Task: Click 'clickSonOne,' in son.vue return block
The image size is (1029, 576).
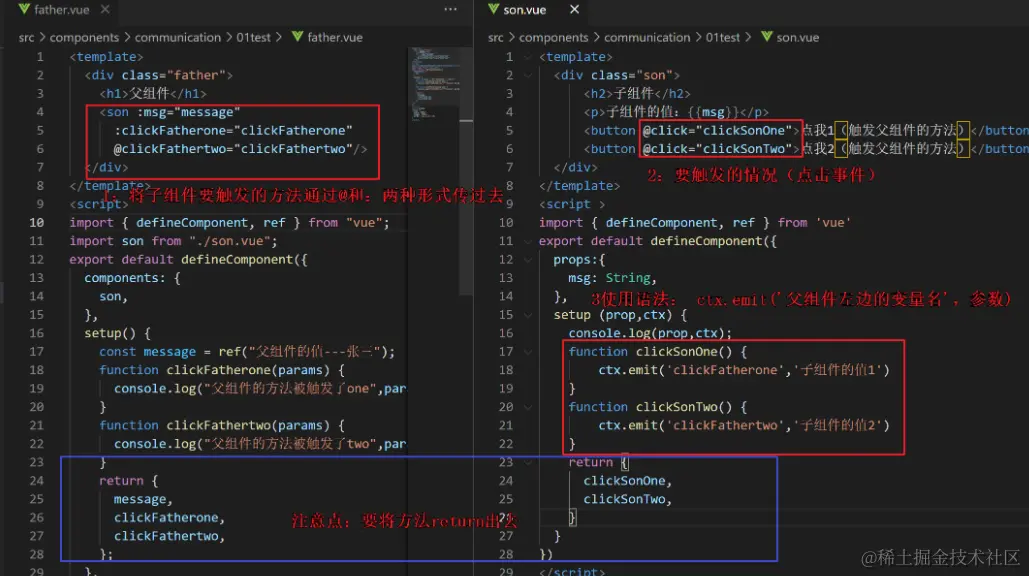Action: (x=627, y=481)
